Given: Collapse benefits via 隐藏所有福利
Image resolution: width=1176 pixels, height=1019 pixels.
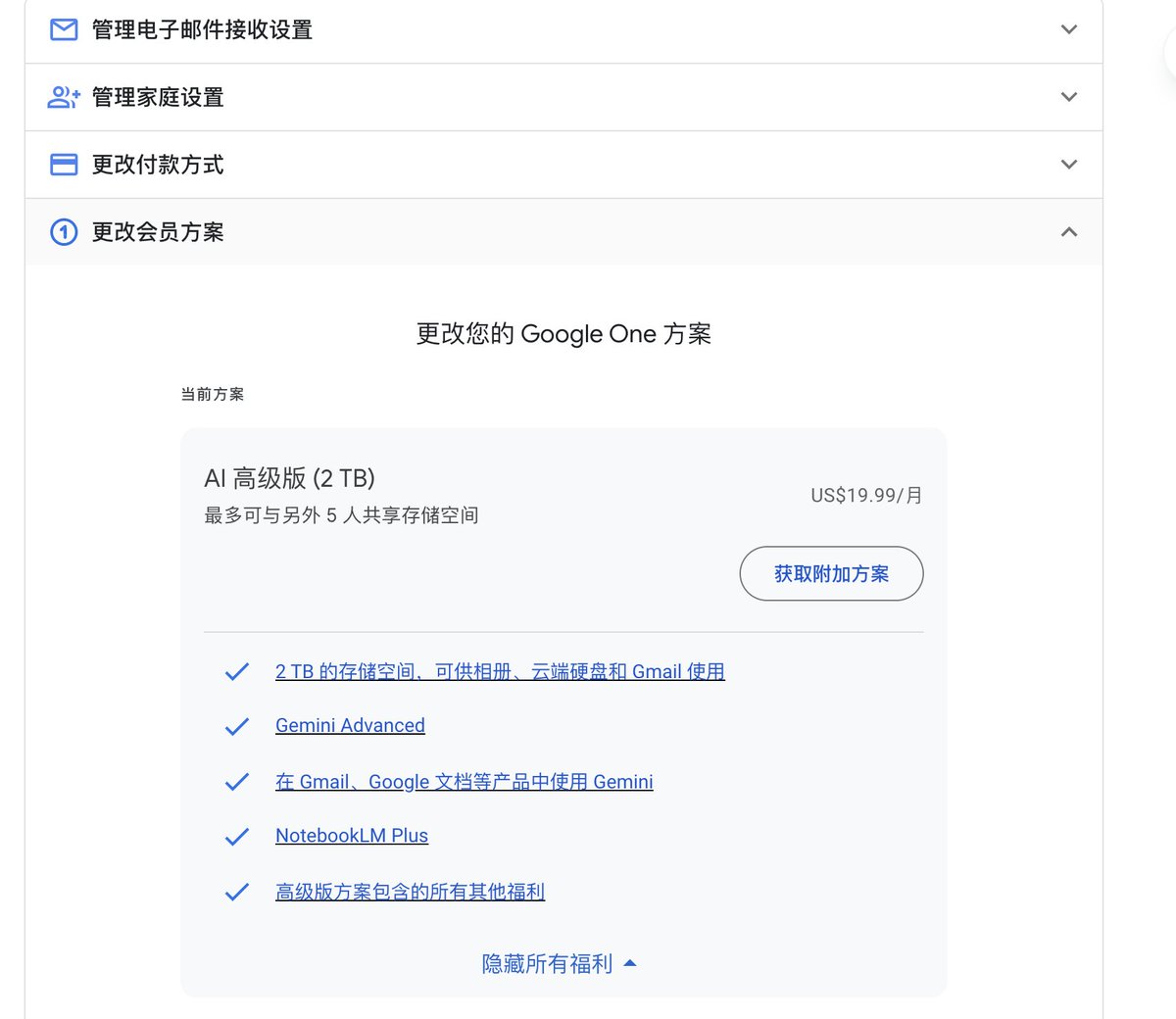Looking at the screenshot, I should pyautogui.click(x=559, y=964).
